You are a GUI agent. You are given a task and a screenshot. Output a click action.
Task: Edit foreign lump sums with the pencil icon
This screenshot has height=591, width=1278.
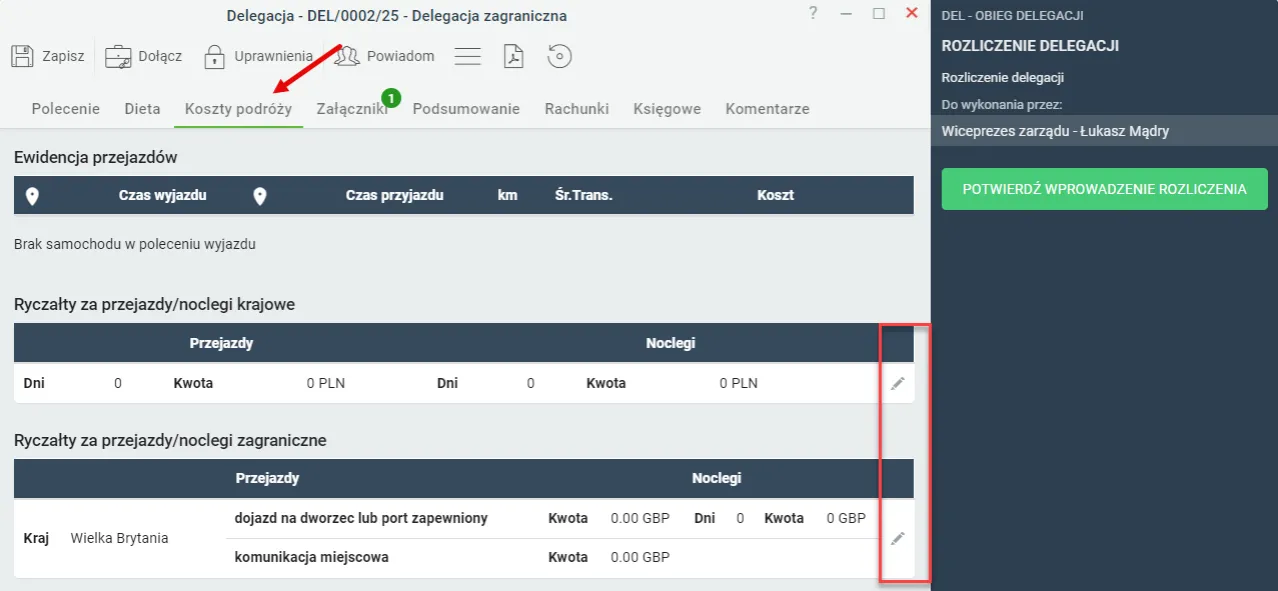897,538
